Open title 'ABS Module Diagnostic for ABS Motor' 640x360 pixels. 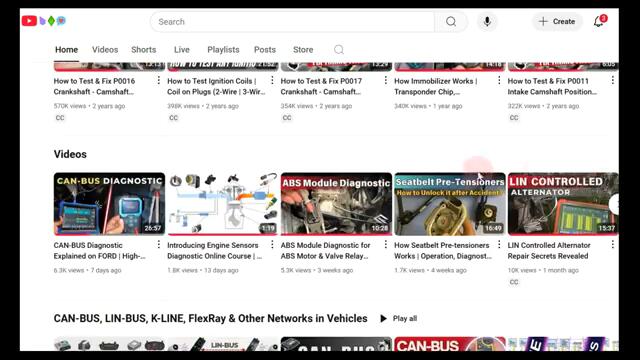[325, 251]
